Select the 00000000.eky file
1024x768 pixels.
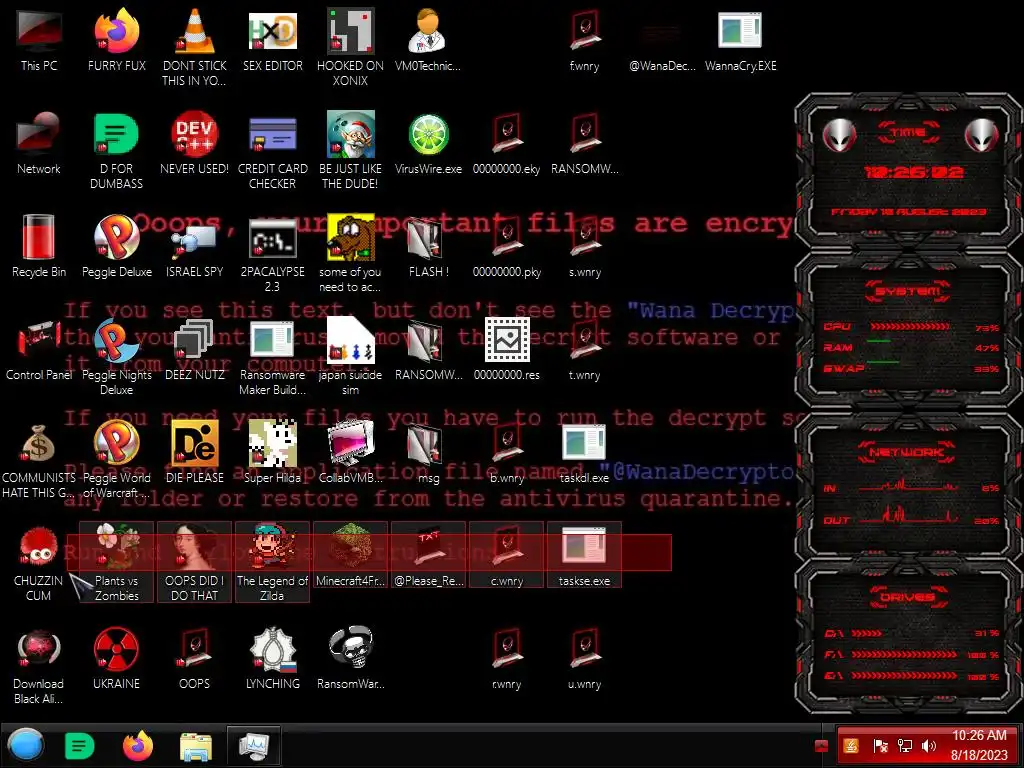(506, 144)
